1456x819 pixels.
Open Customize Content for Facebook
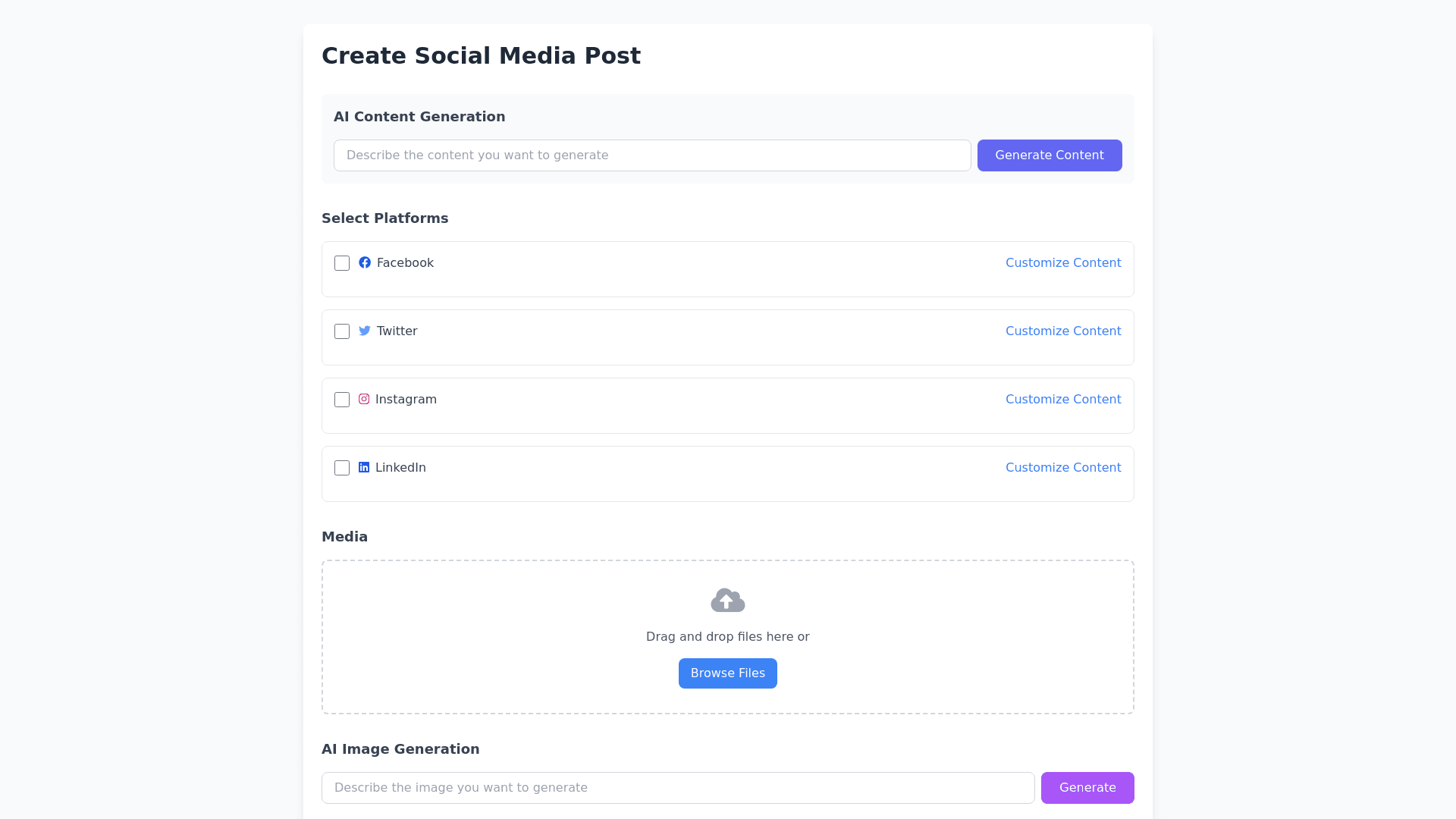pos(1063,262)
